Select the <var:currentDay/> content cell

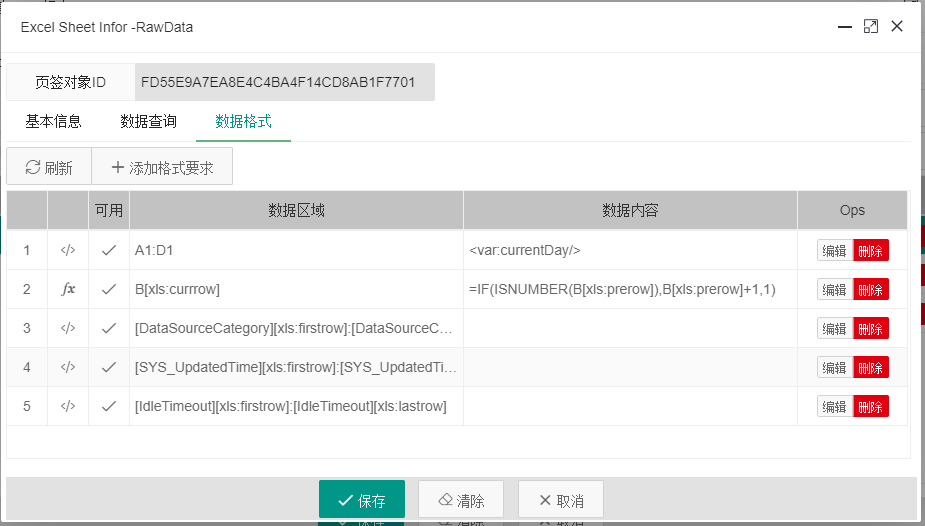pyautogui.click(x=630, y=250)
